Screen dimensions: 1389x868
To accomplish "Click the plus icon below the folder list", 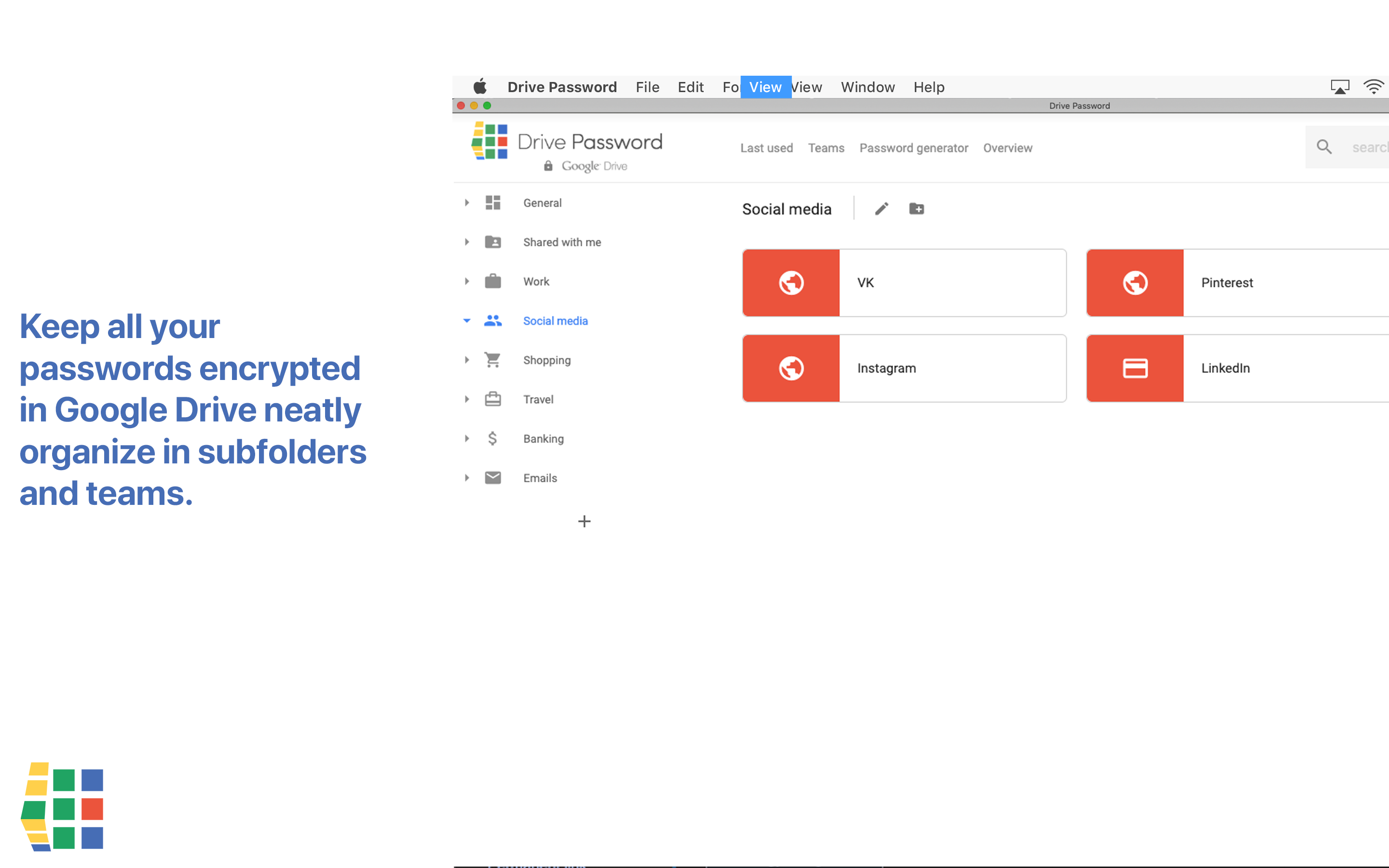I will click(585, 521).
